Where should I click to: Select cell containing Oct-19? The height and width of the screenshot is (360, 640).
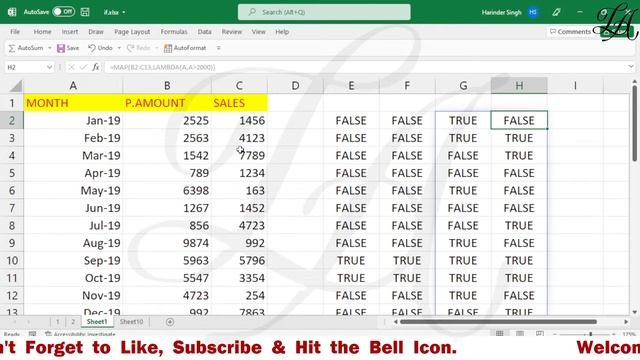(x=73, y=278)
